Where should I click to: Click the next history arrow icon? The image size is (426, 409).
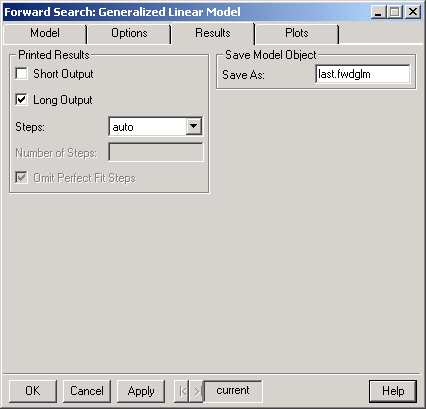tap(196, 391)
